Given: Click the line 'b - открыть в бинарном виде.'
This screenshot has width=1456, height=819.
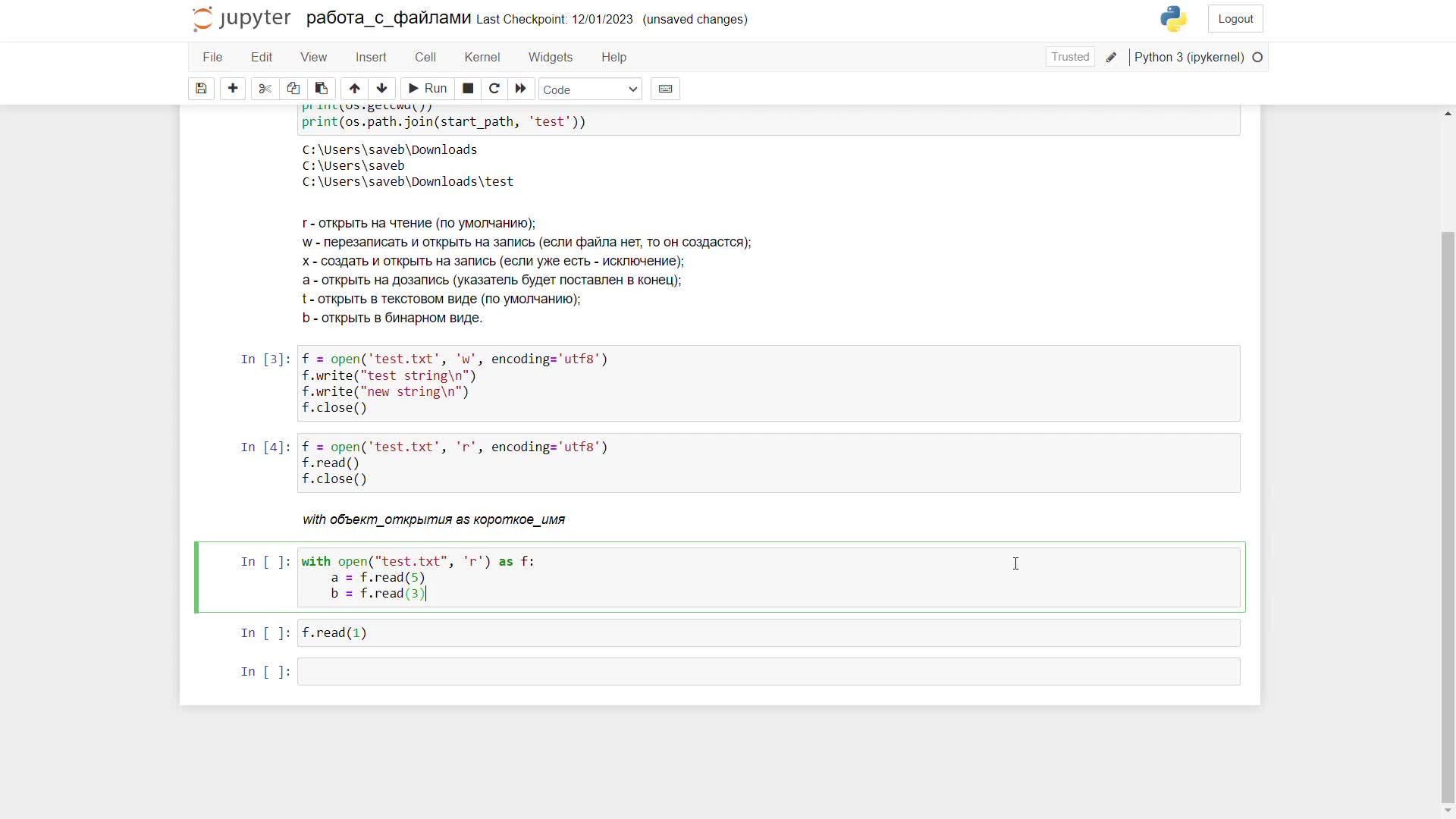Looking at the screenshot, I should (x=392, y=318).
